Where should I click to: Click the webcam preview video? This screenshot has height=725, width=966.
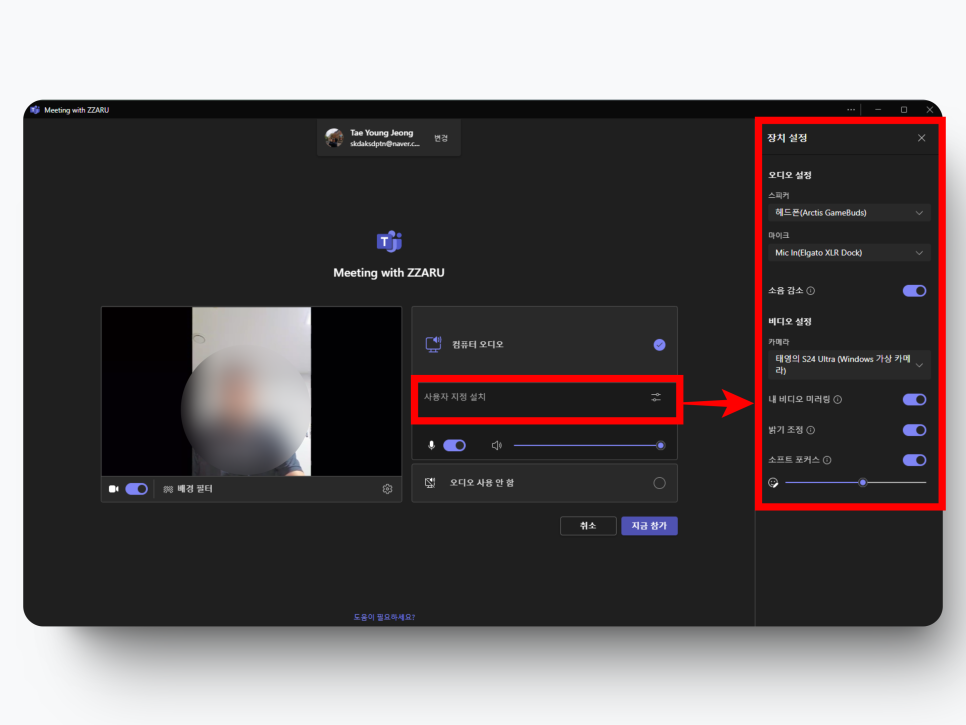coord(251,391)
